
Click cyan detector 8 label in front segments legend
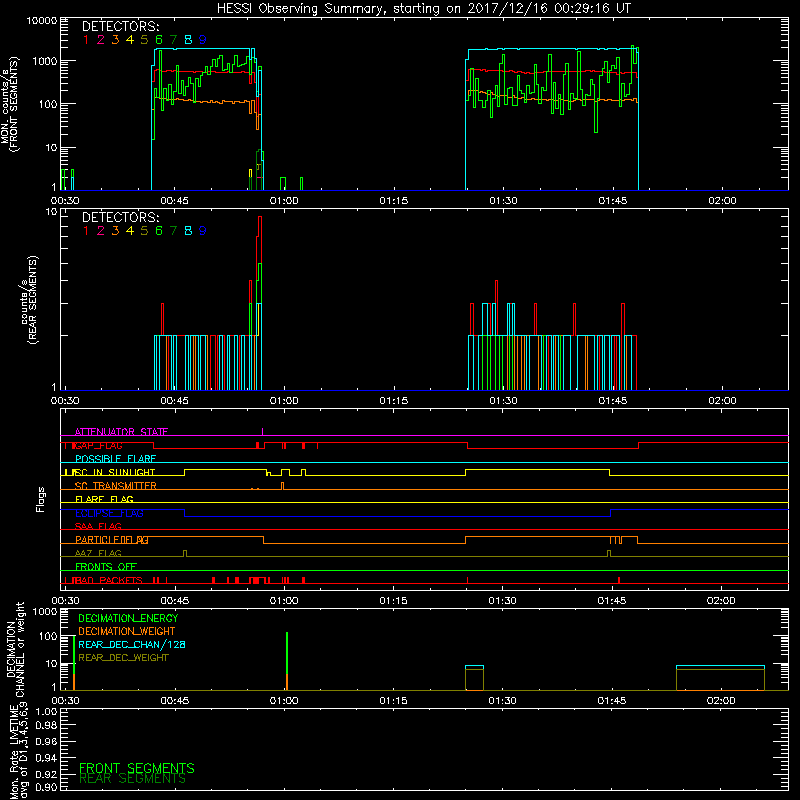tap(188, 40)
